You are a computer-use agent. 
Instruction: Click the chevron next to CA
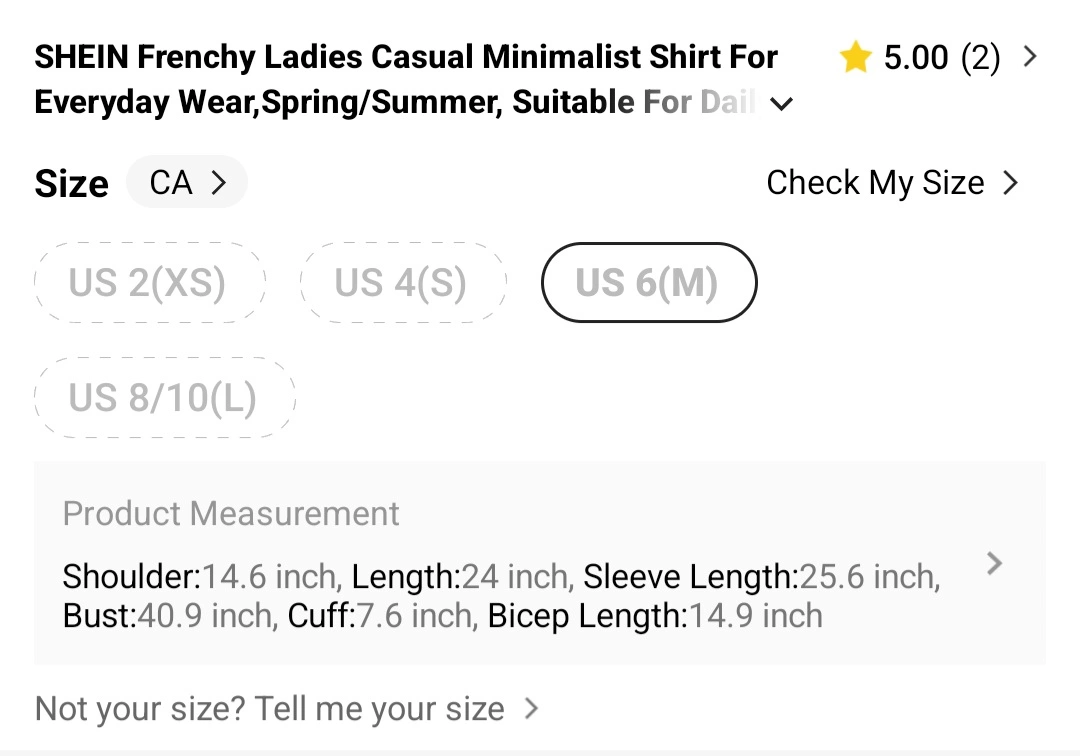point(219,182)
